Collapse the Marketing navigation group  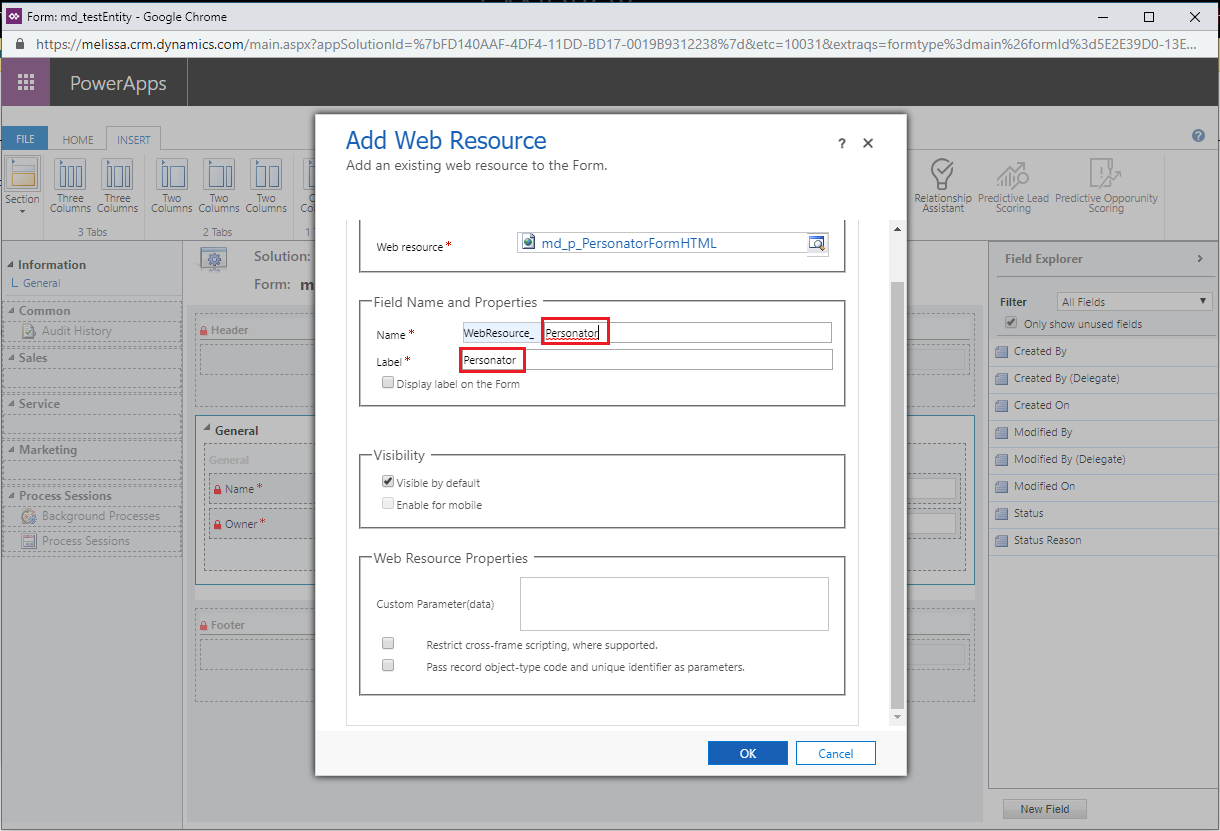(x=11, y=450)
